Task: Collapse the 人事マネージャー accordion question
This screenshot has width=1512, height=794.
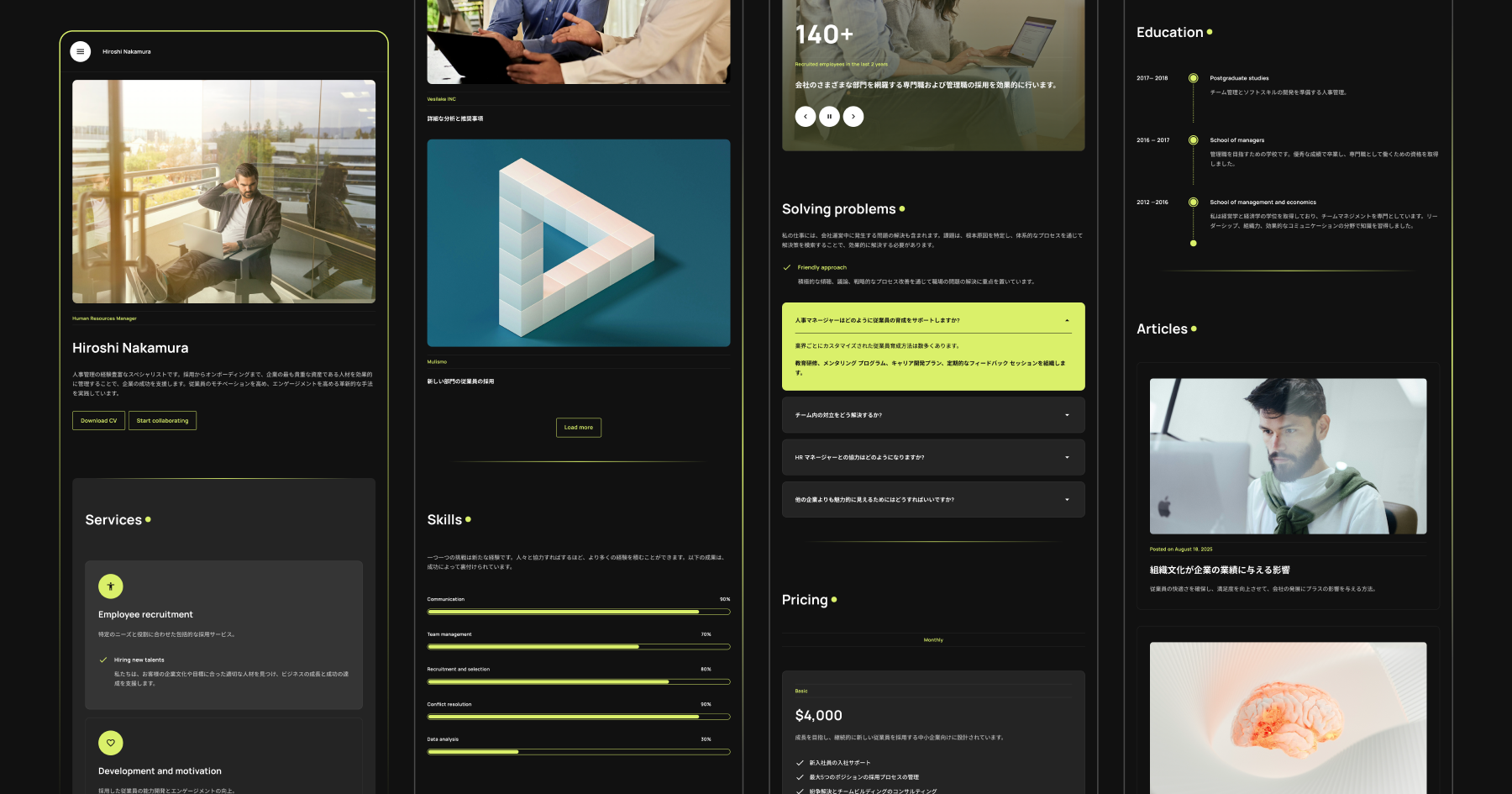Action: (x=933, y=320)
